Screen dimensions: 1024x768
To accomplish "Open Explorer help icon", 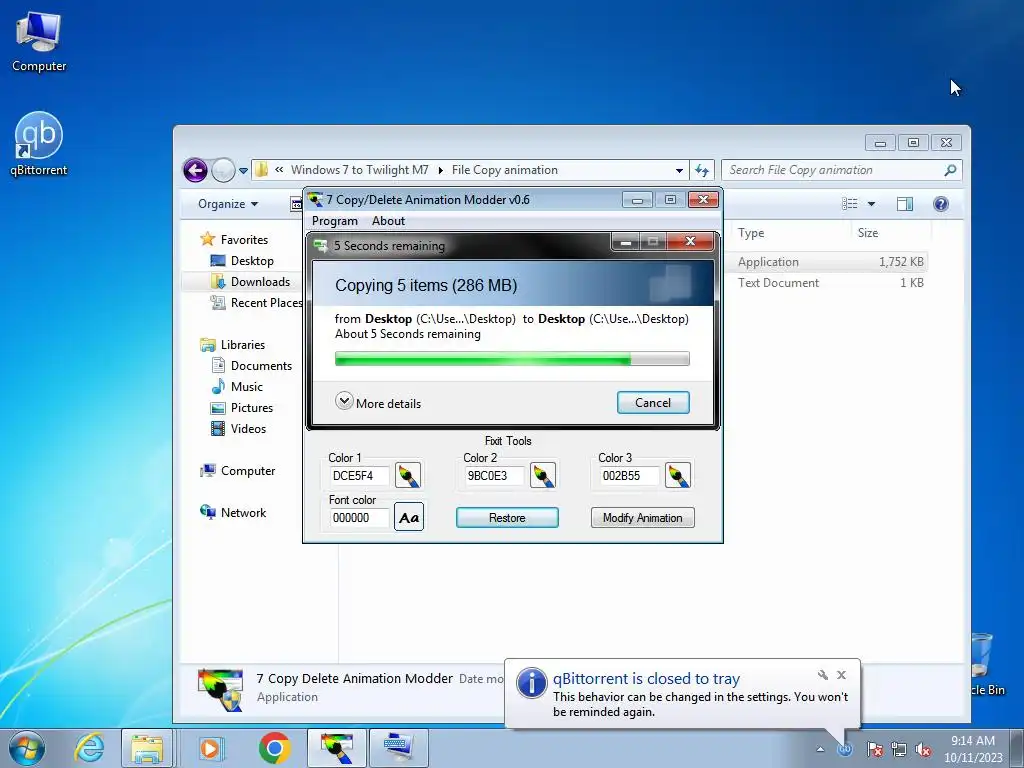I will [x=941, y=204].
